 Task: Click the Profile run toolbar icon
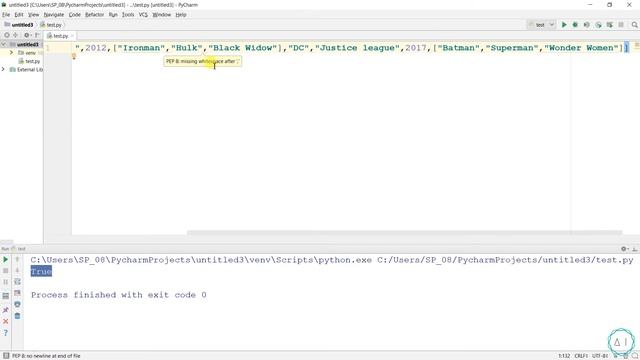[x=598, y=25]
